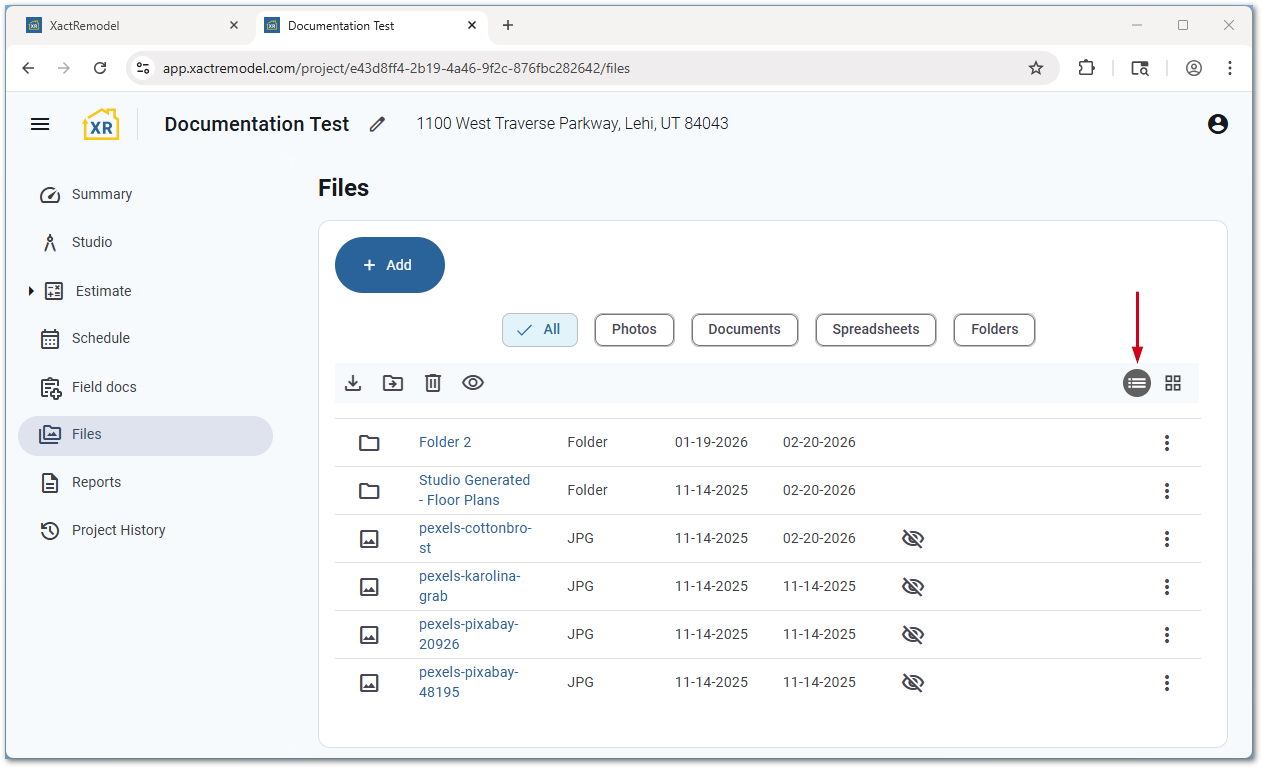Screen dimensions: 1262x768
Task: Select the Photos filter chip
Action: click(634, 329)
